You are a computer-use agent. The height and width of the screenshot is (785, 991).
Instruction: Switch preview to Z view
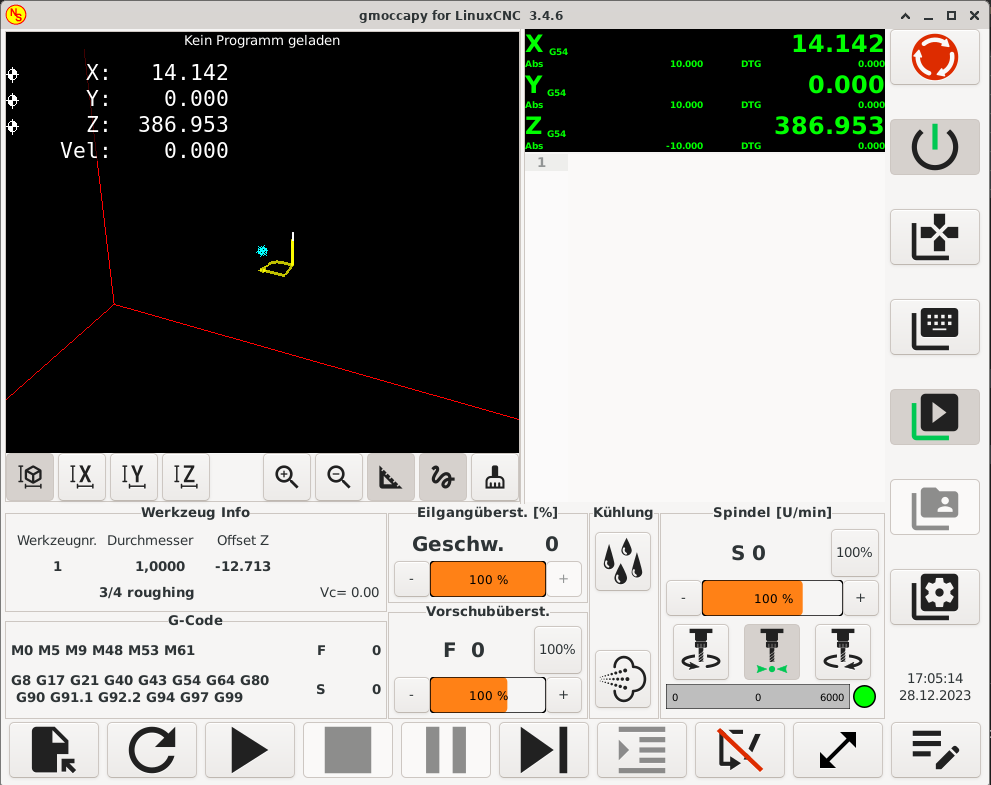[185, 477]
